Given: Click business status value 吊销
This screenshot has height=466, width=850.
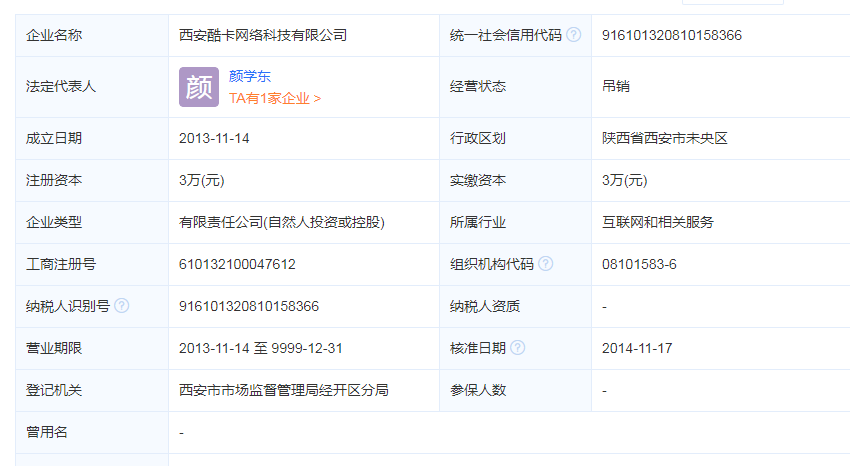Looking at the screenshot, I should (616, 87).
